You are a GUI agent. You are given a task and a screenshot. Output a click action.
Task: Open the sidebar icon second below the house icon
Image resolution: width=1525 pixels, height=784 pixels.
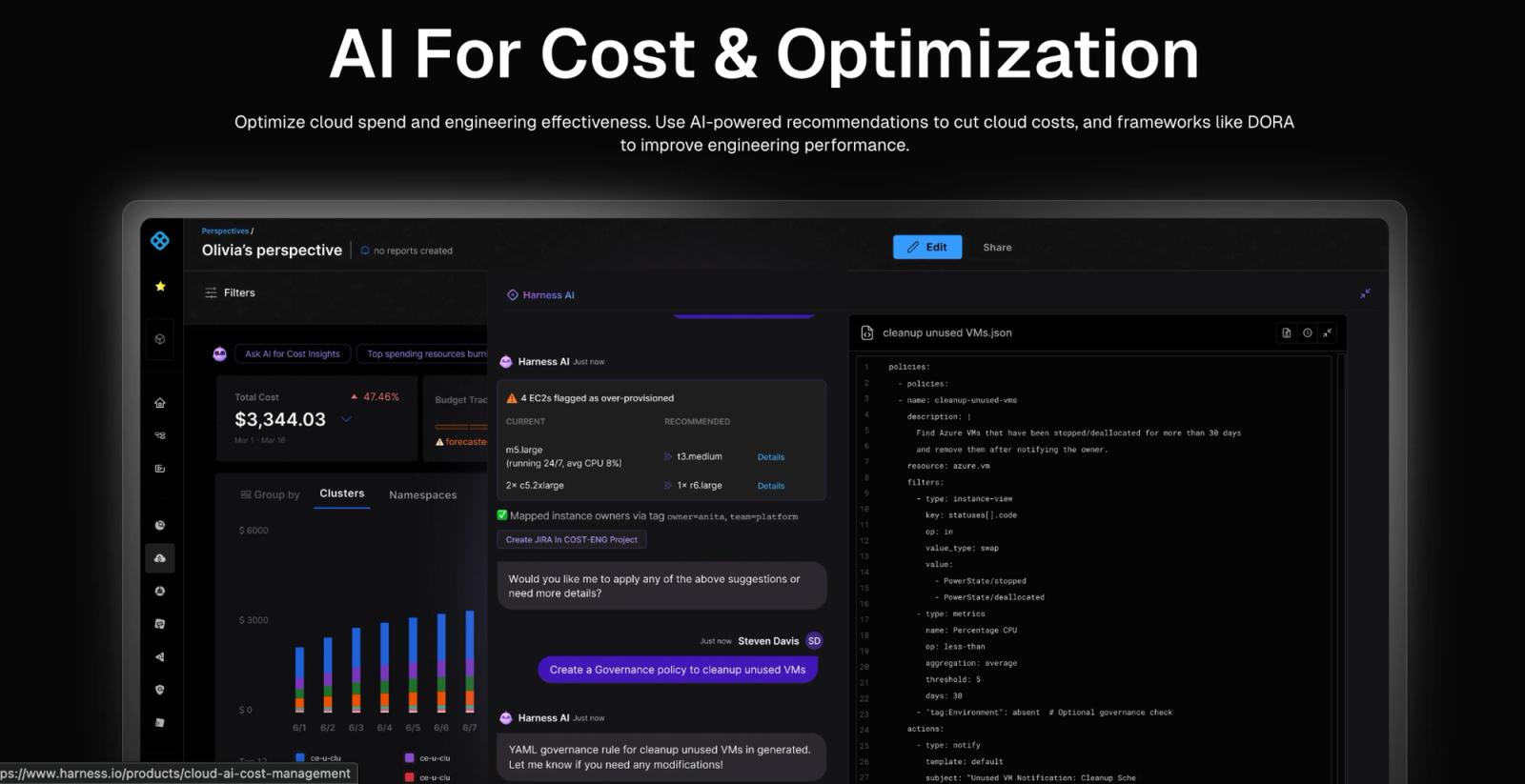pyautogui.click(x=160, y=469)
